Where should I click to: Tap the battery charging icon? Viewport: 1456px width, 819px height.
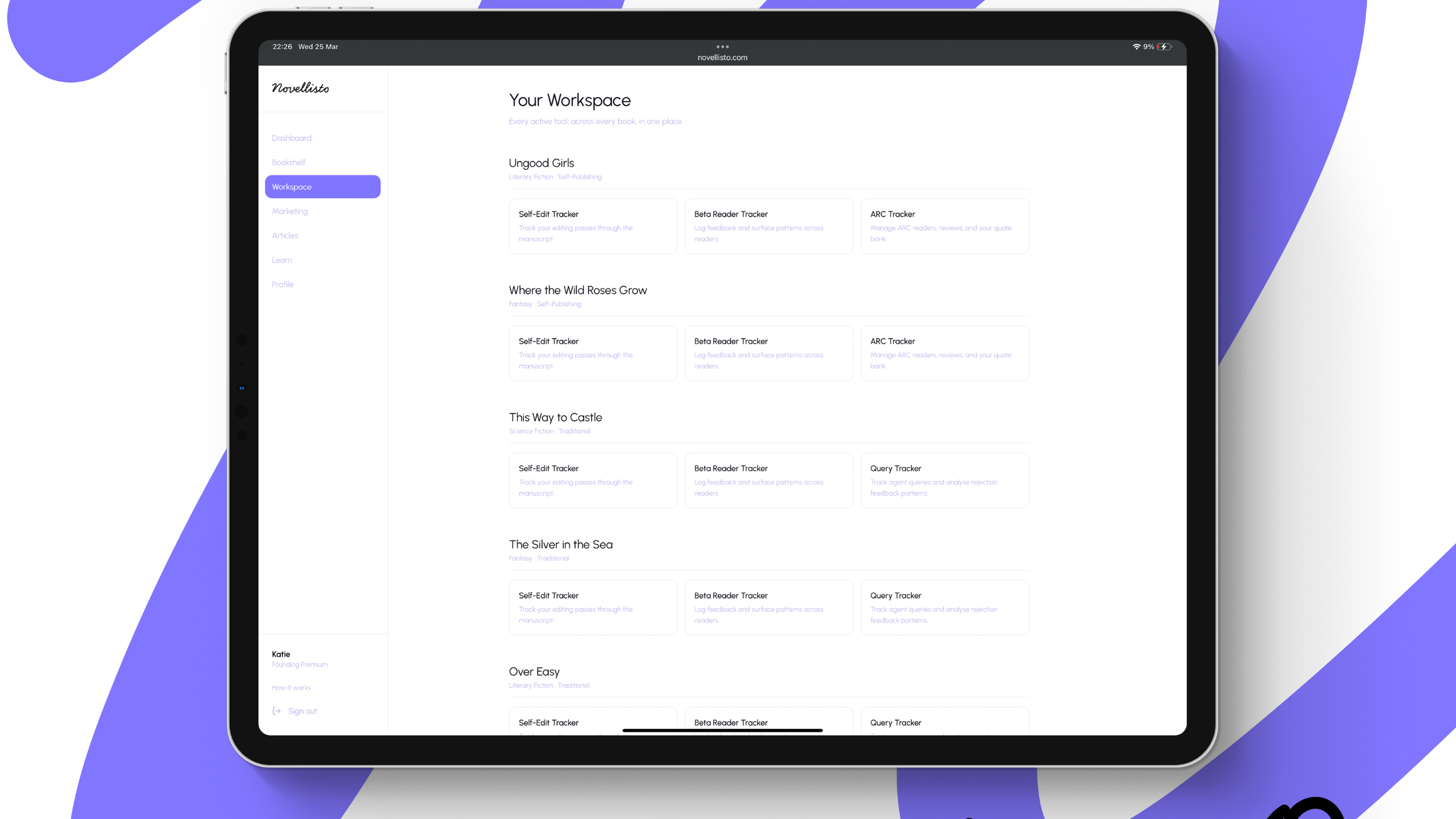(x=1164, y=47)
